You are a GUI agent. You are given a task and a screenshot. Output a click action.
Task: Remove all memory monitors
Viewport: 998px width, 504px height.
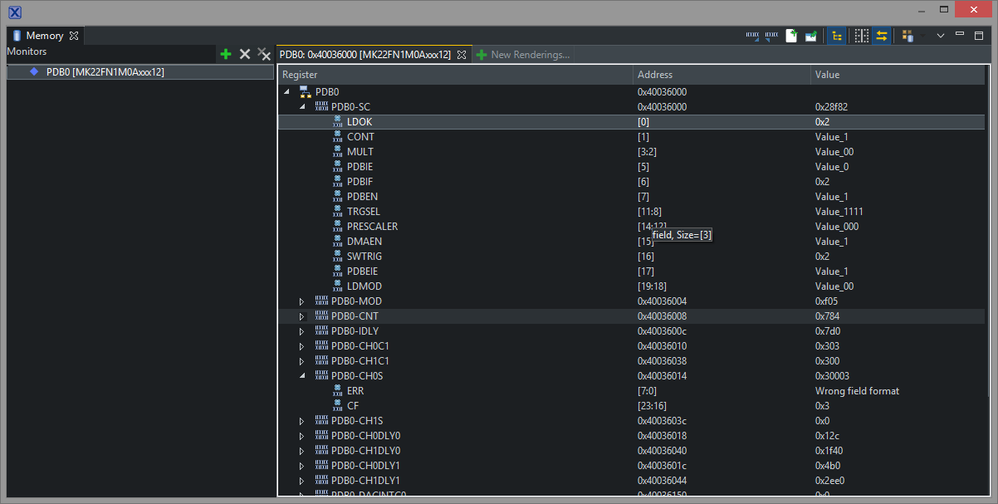tap(264, 54)
